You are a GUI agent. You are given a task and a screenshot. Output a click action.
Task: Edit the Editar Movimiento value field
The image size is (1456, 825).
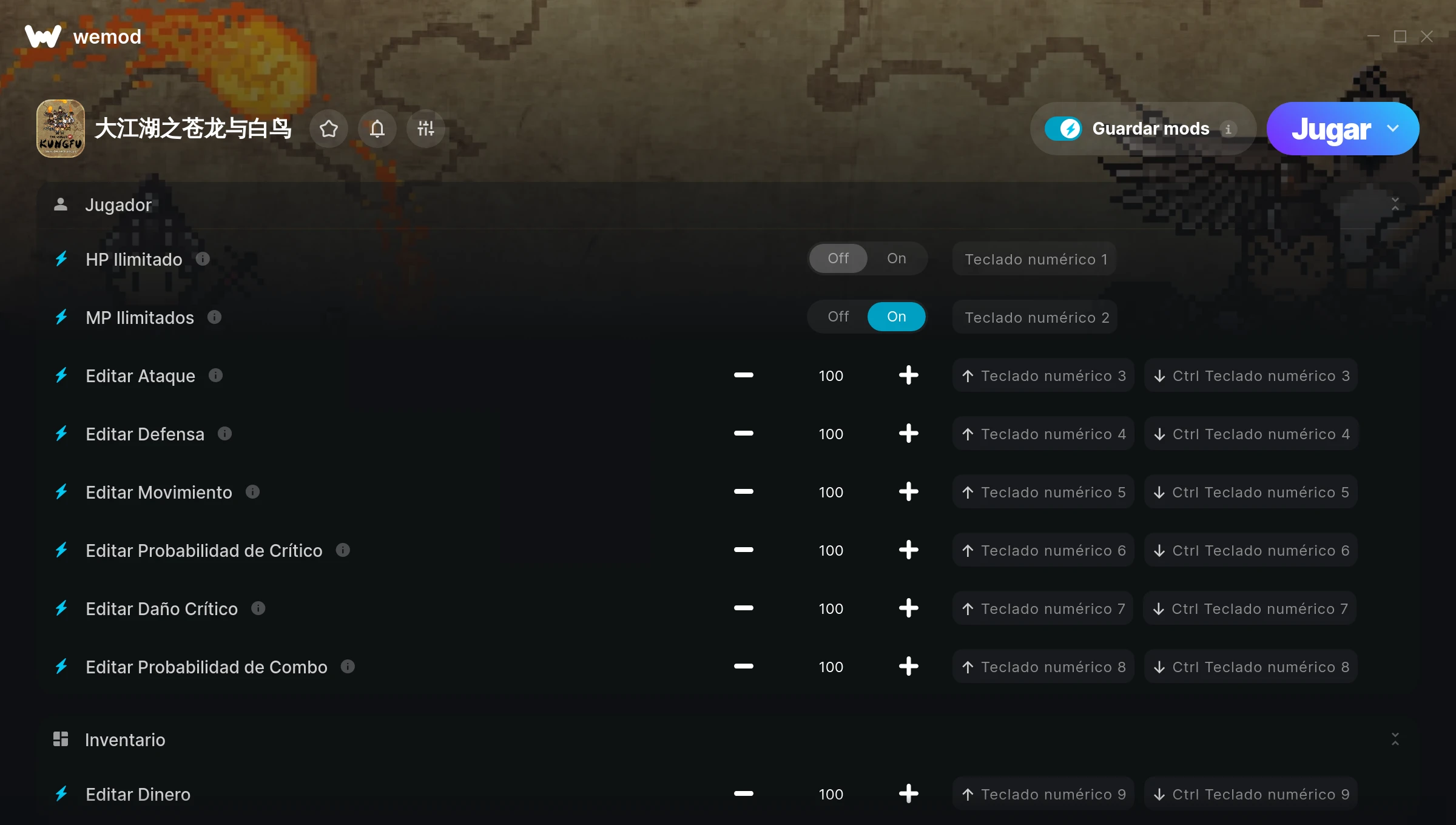point(831,492)
